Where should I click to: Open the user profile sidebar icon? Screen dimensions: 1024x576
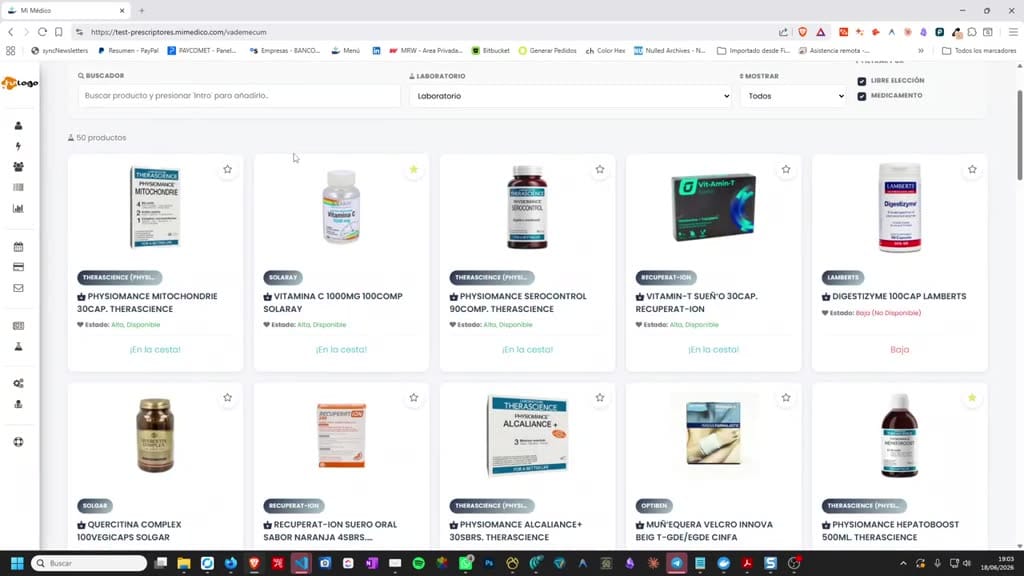point(18,125)
